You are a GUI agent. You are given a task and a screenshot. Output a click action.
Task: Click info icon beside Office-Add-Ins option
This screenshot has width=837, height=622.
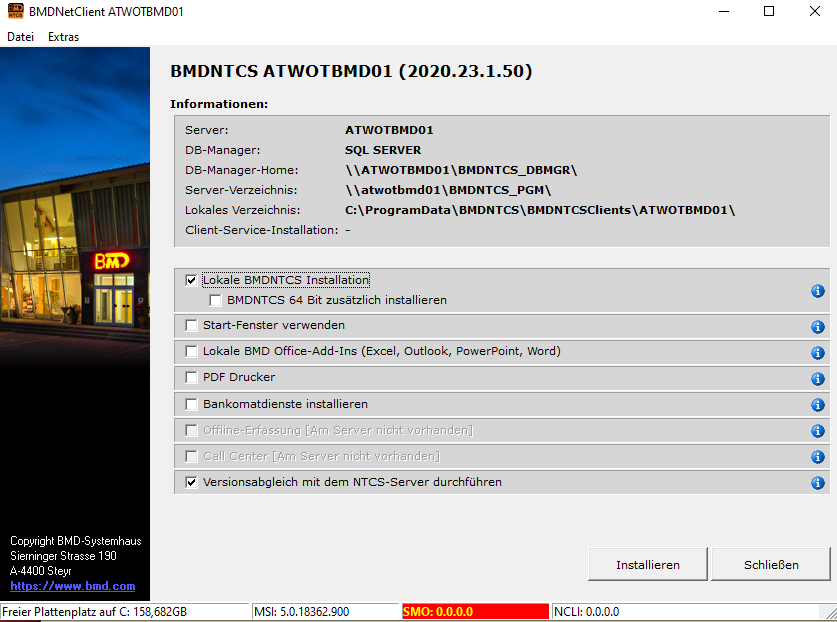(818, 353)
